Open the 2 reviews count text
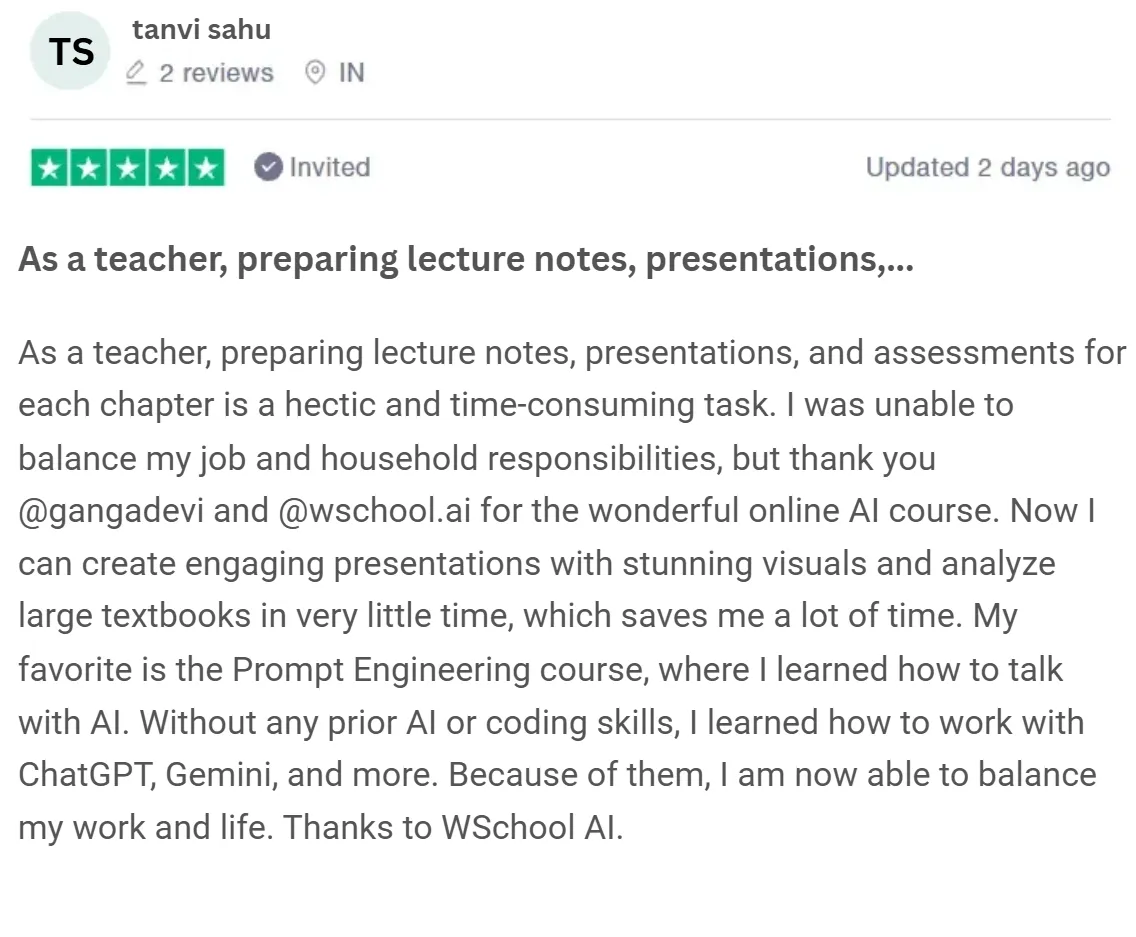 (x=217, y=73)
